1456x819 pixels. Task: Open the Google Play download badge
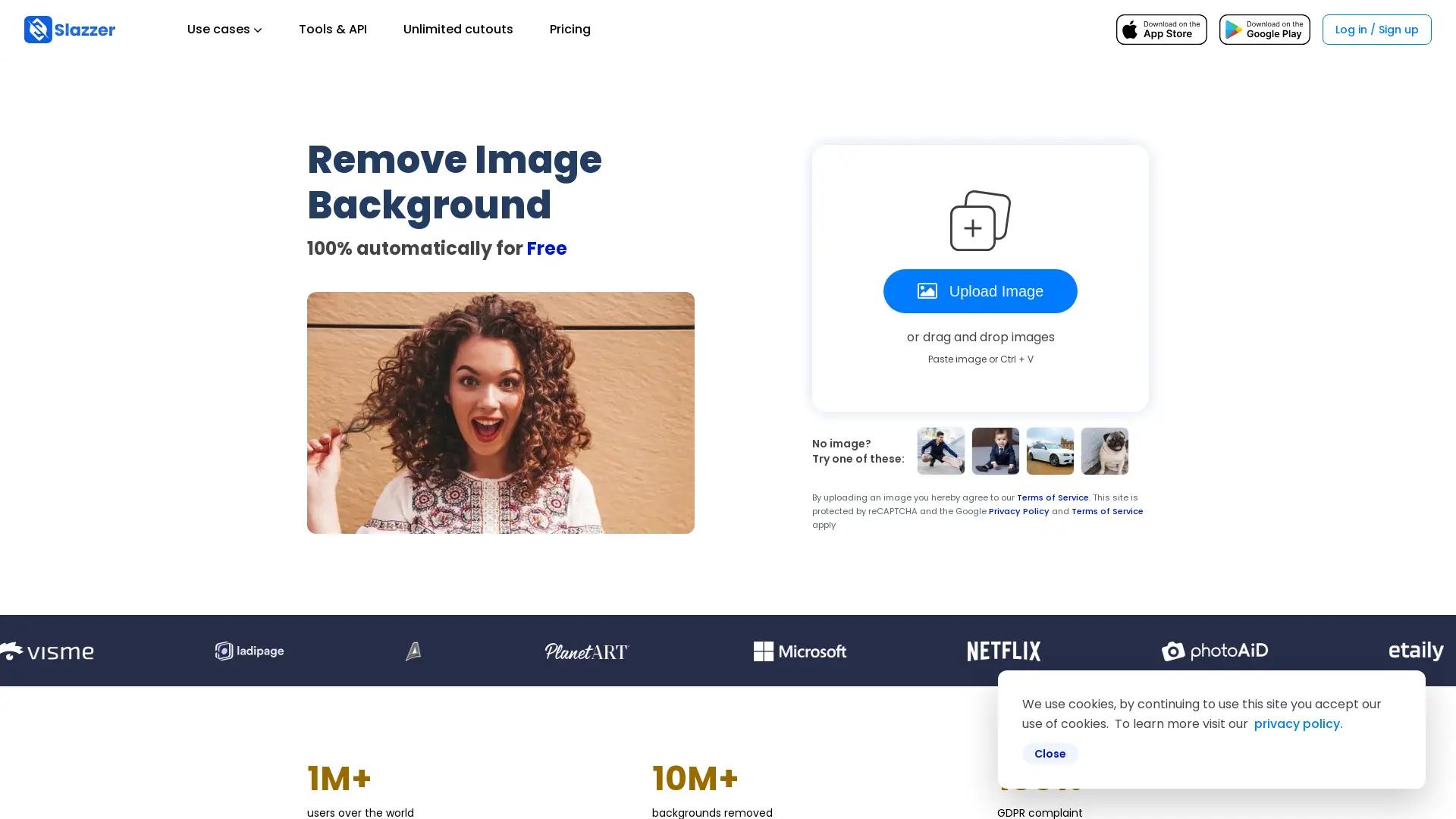(1264, 30)
